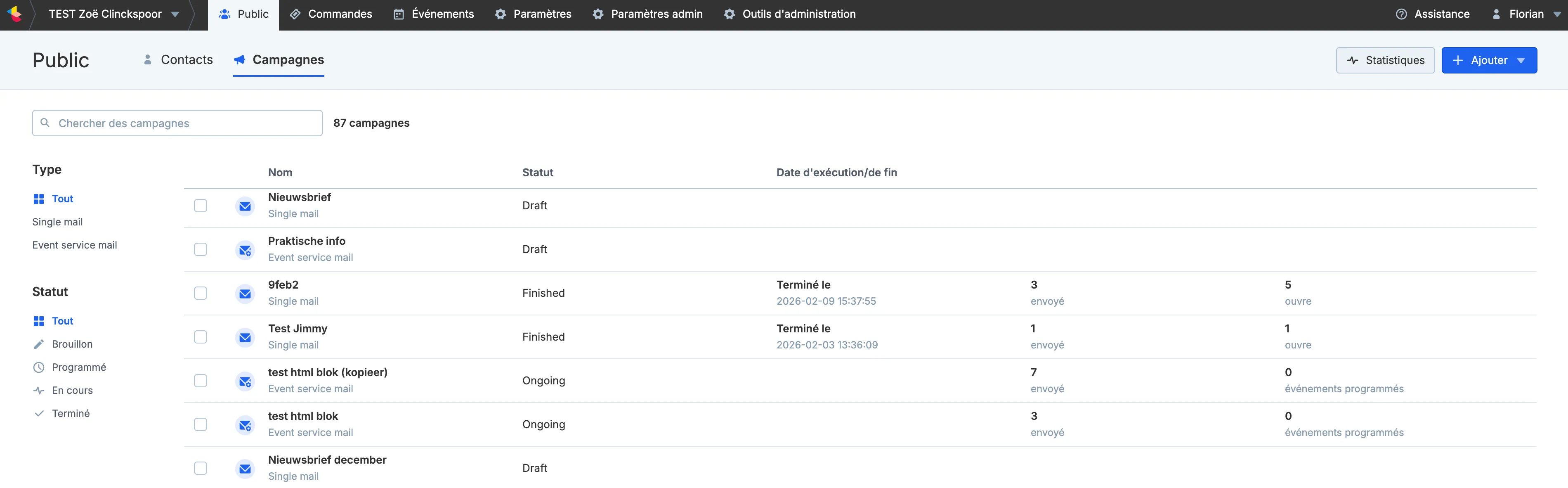1568x488 pixels.
Task: Click the megaphone icon on Campagnes tab
Action: [240, 60]
